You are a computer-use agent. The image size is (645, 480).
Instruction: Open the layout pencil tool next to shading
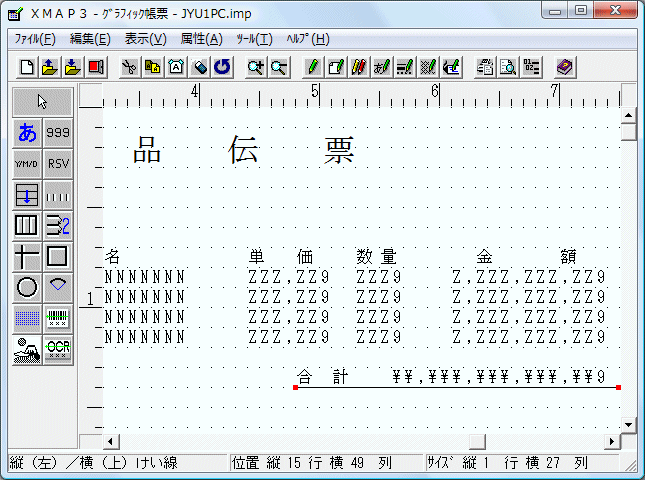click(451, 67)
